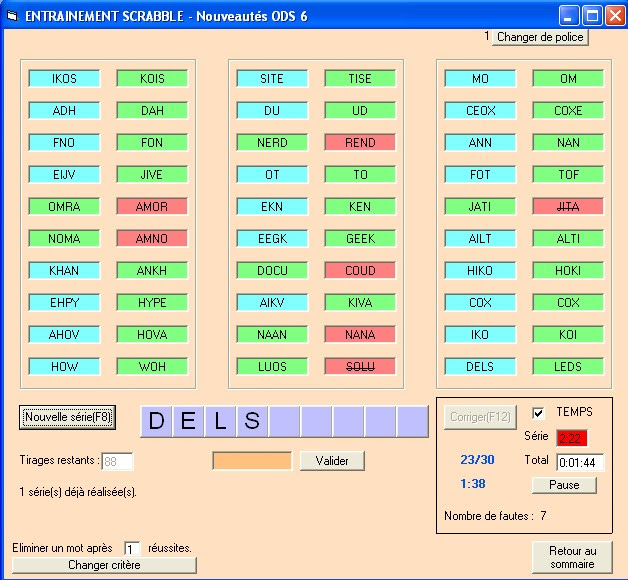Screen dimensions: 628x580
Task: Select the red AMNO tile
Action: pos(152,239)
